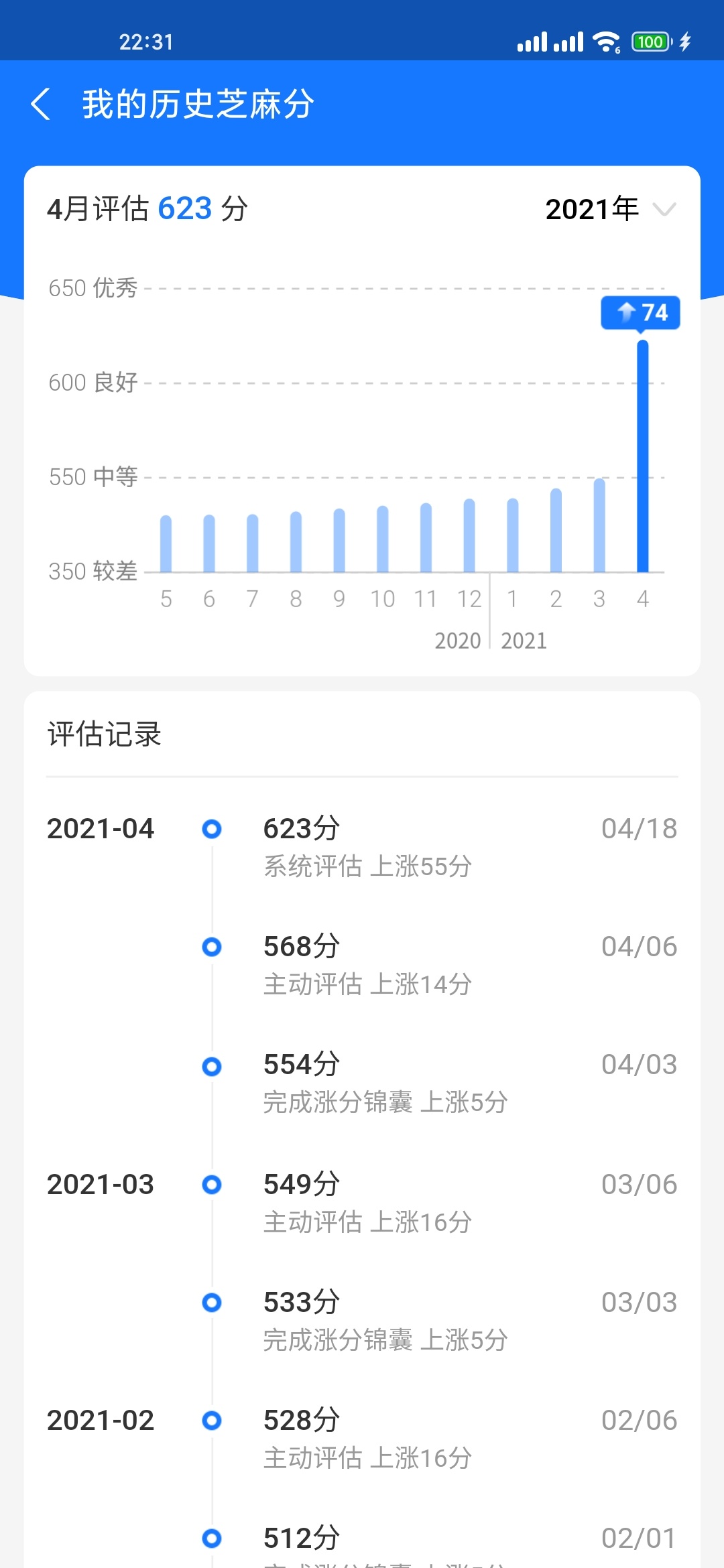This screenshot has height=1568, width=724.
Task: Tap timeline dot for 512分
Action: 212,1539
